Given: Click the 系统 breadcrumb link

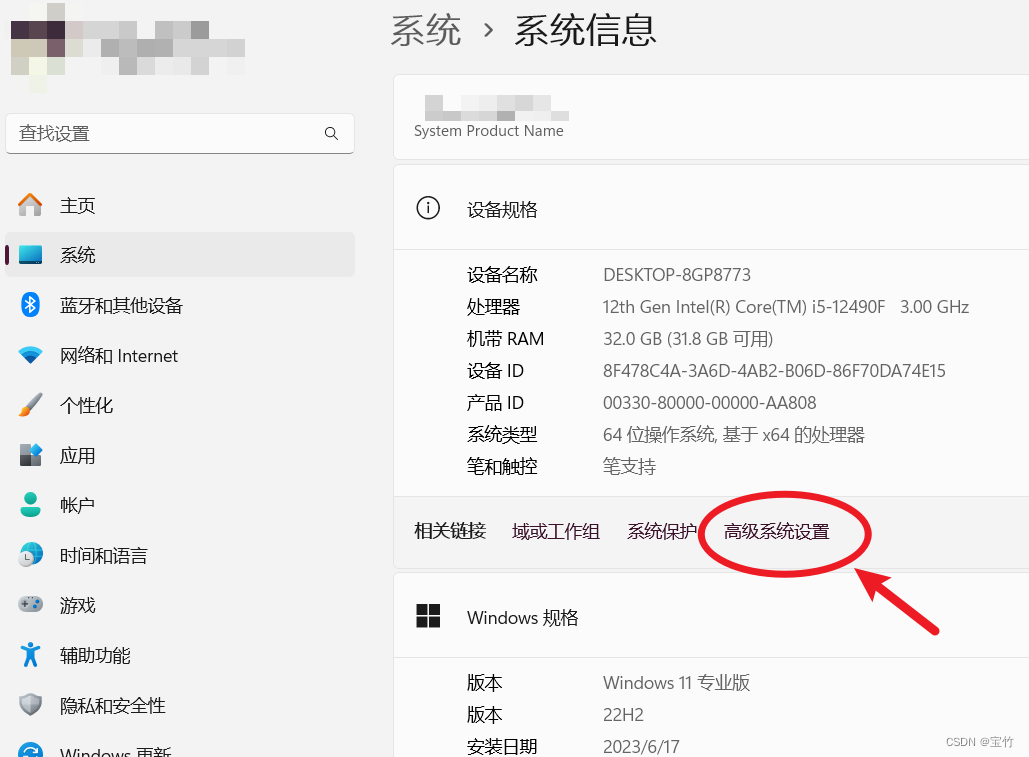Looking at the screenshot, I should click(x=426, y=30).
